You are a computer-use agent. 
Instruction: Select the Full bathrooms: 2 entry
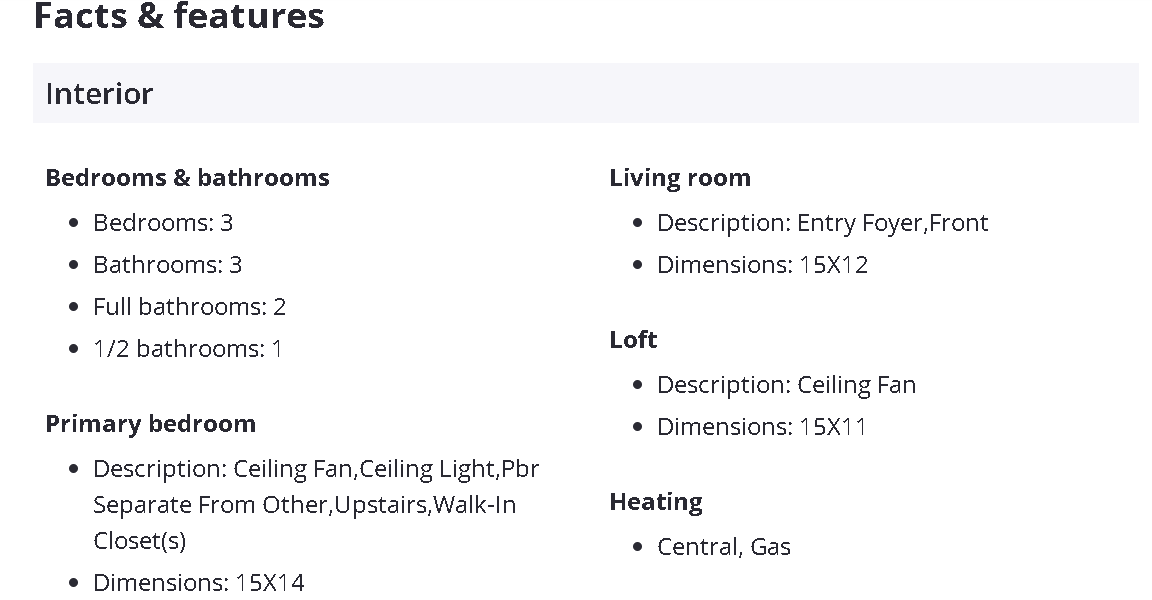tap(190, 307)
